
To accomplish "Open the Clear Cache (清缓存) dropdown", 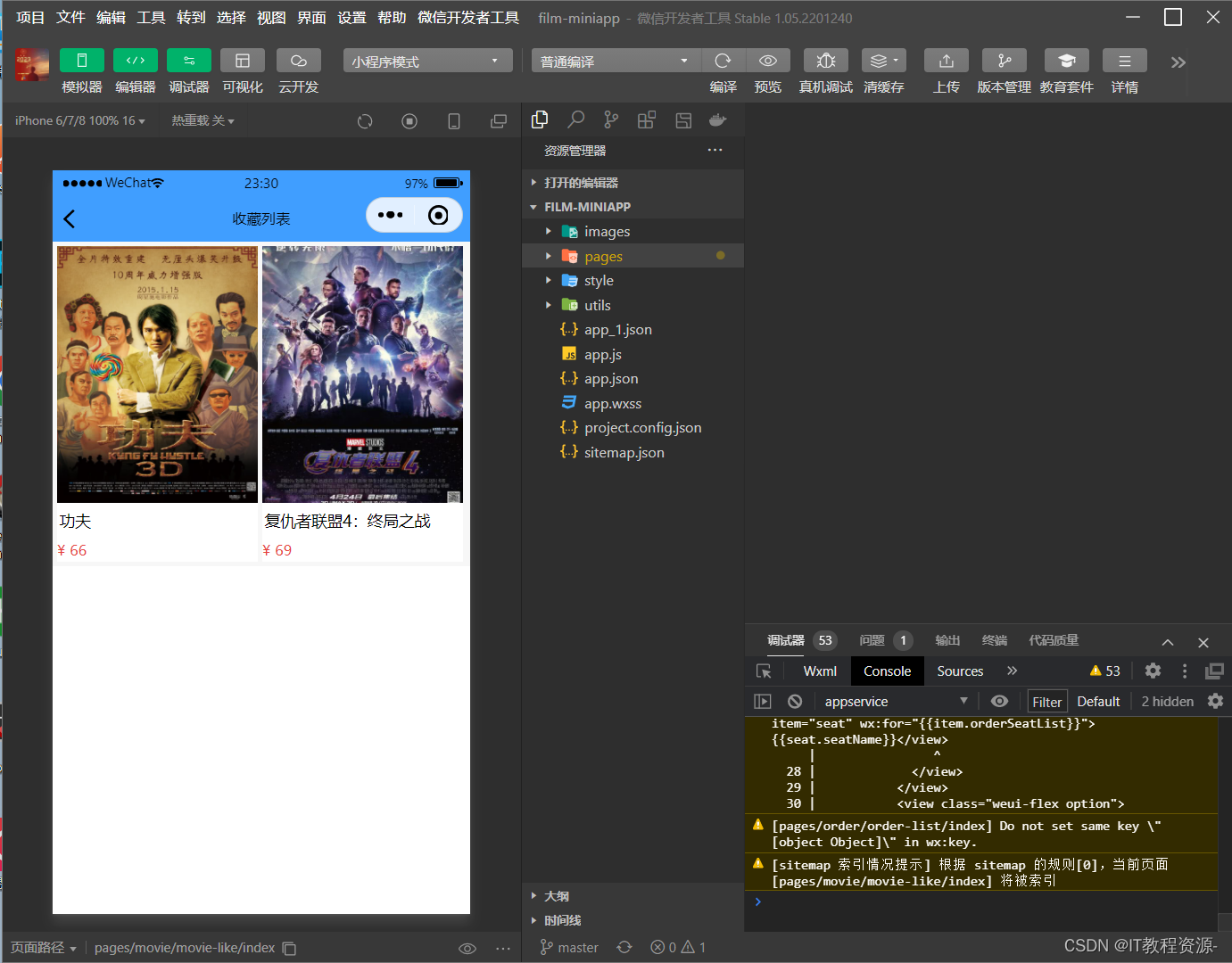I will pos(884,61).
